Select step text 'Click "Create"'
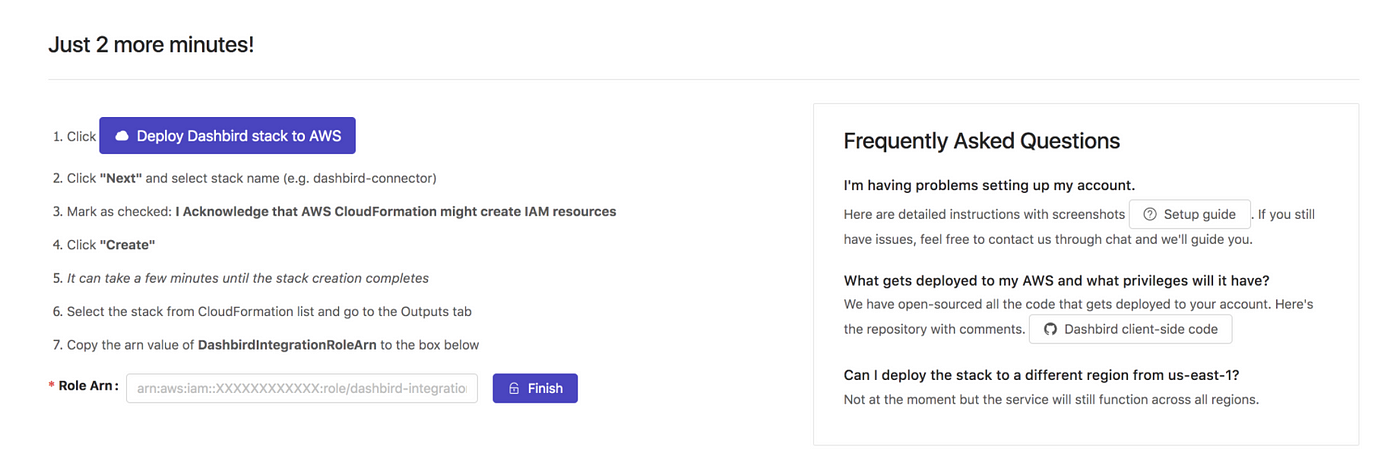 pyautogui.click(x=111, y=245)
